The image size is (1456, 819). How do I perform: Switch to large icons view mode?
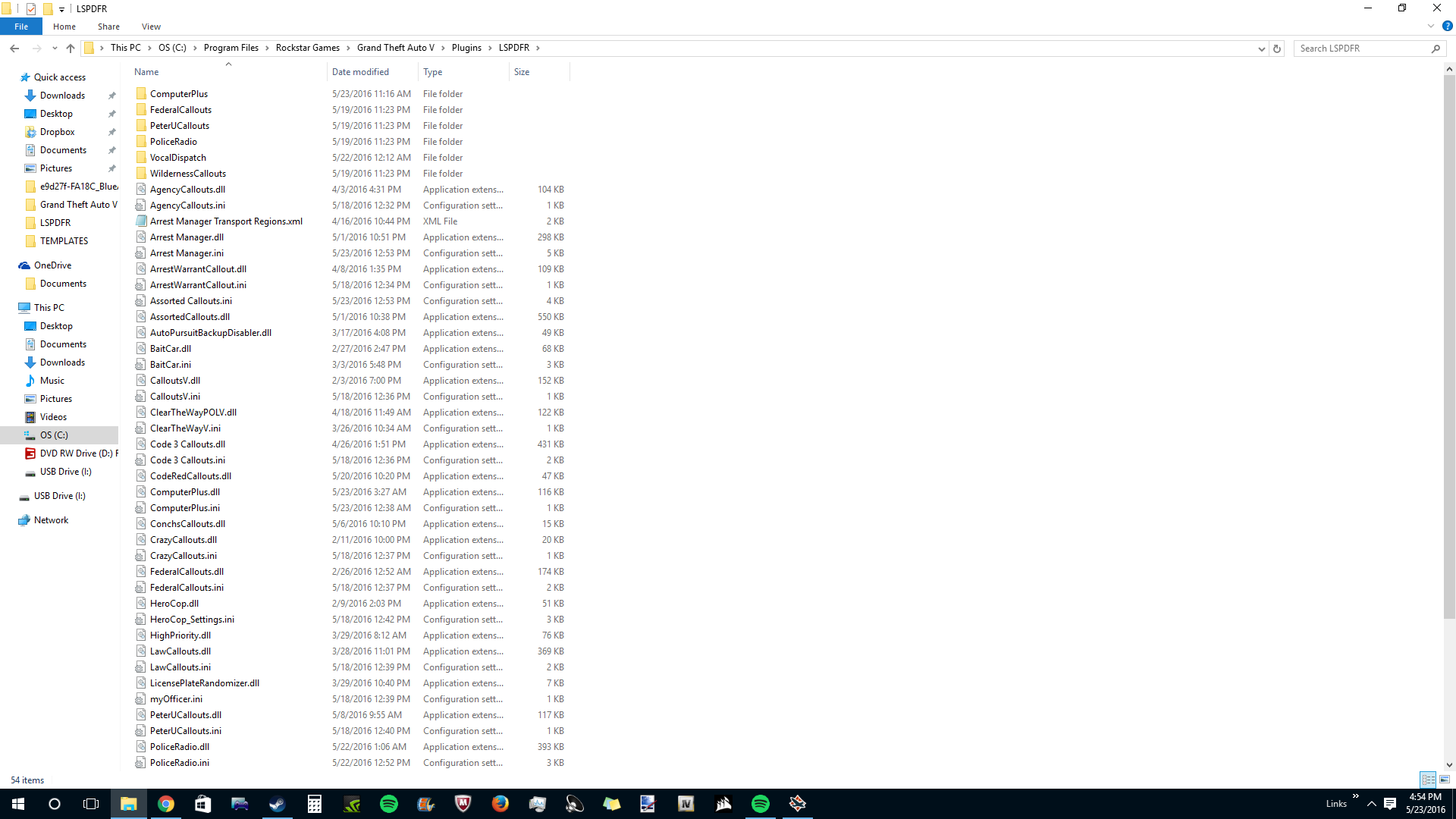1445,780
